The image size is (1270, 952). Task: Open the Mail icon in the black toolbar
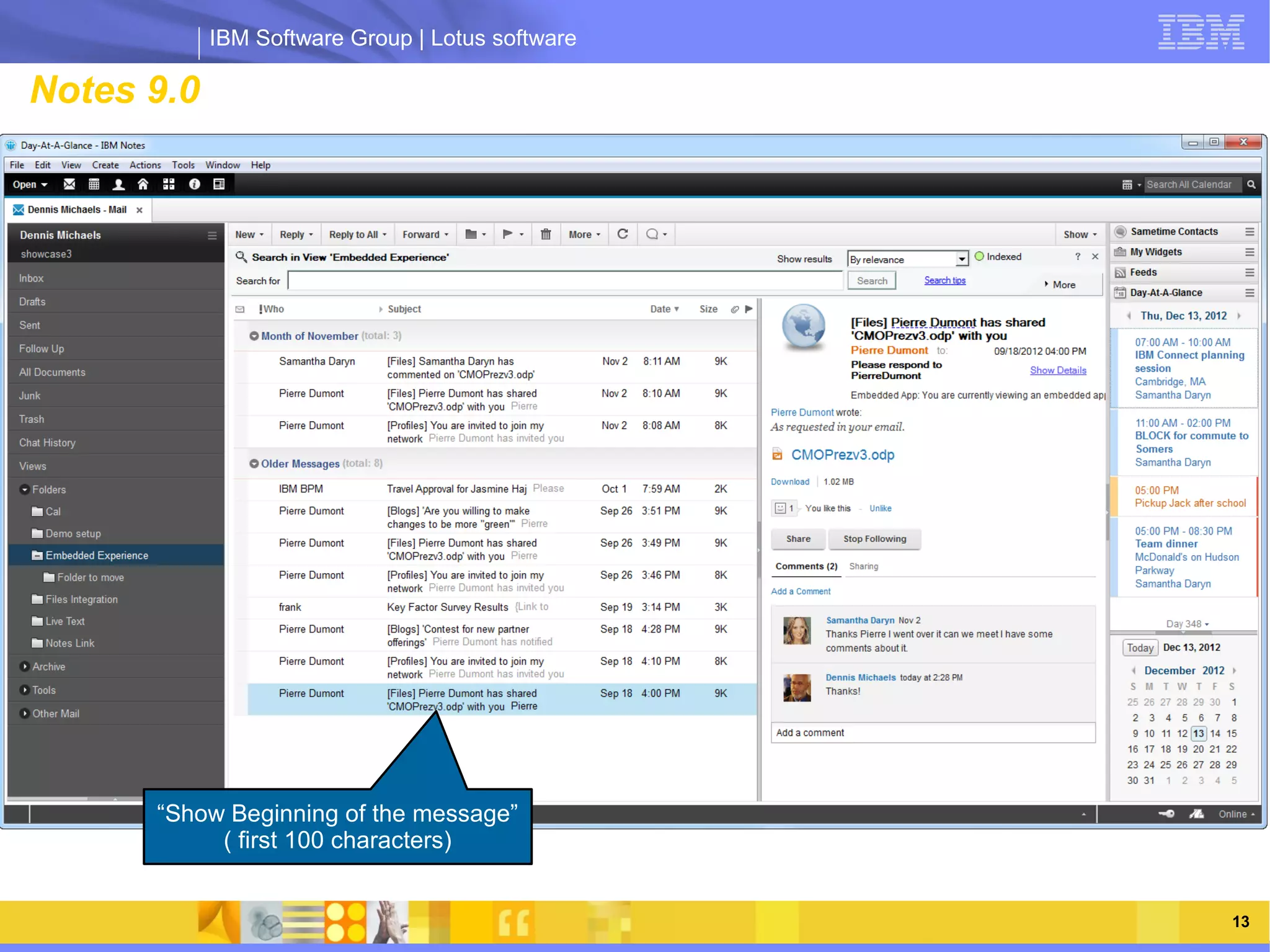click(69, 184)
